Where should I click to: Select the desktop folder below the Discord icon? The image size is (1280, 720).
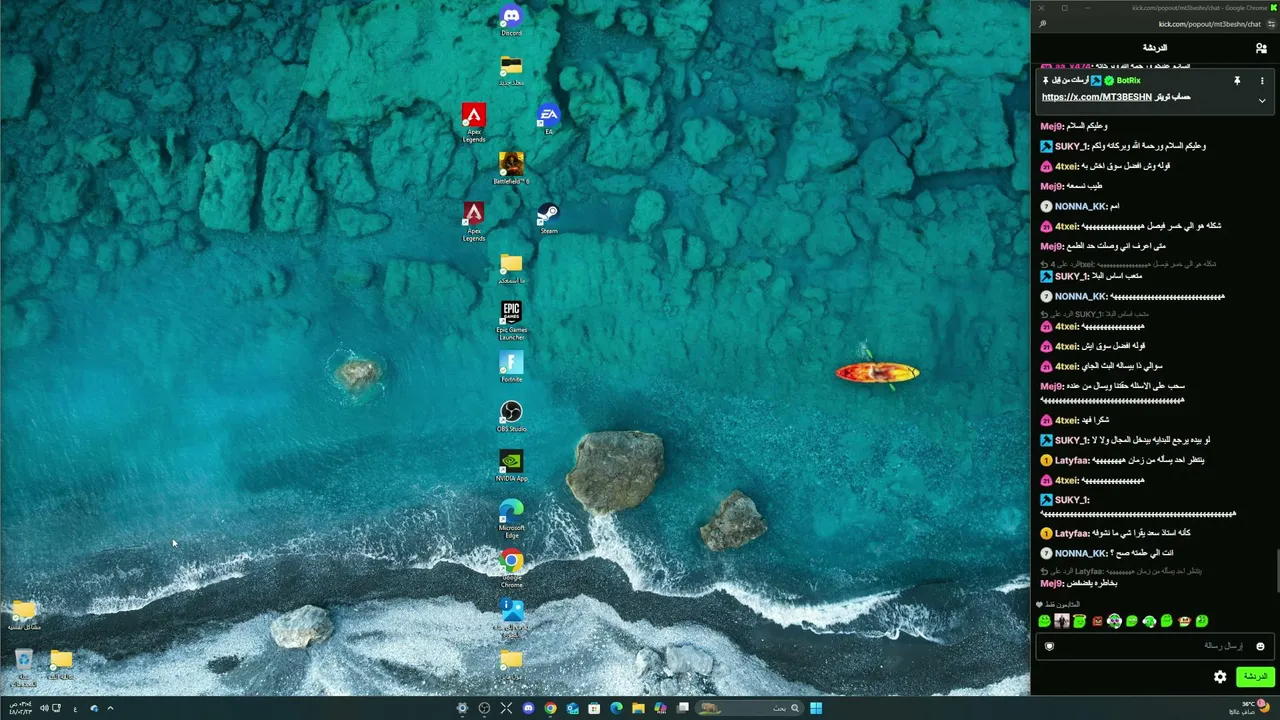(x=511, y=70)
